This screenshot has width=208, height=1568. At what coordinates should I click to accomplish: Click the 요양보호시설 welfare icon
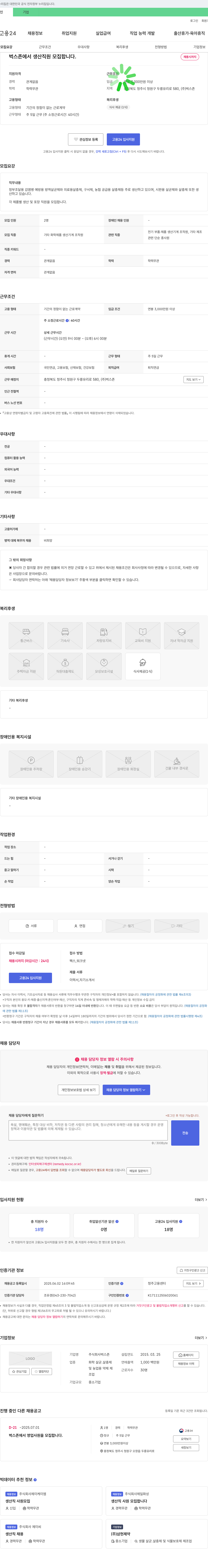tap(104, 667)
